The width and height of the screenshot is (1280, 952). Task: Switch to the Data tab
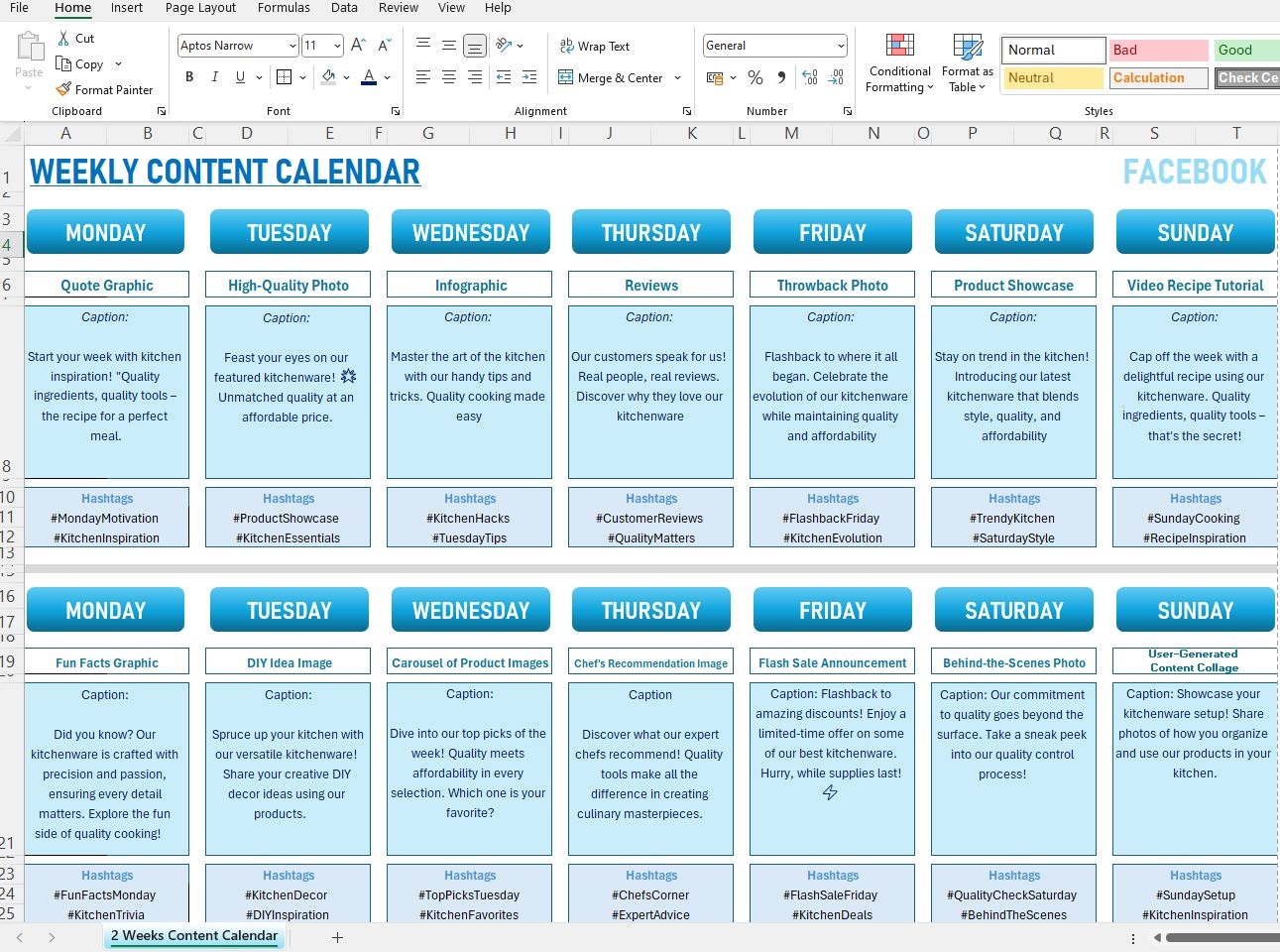[x=344, y=8]
